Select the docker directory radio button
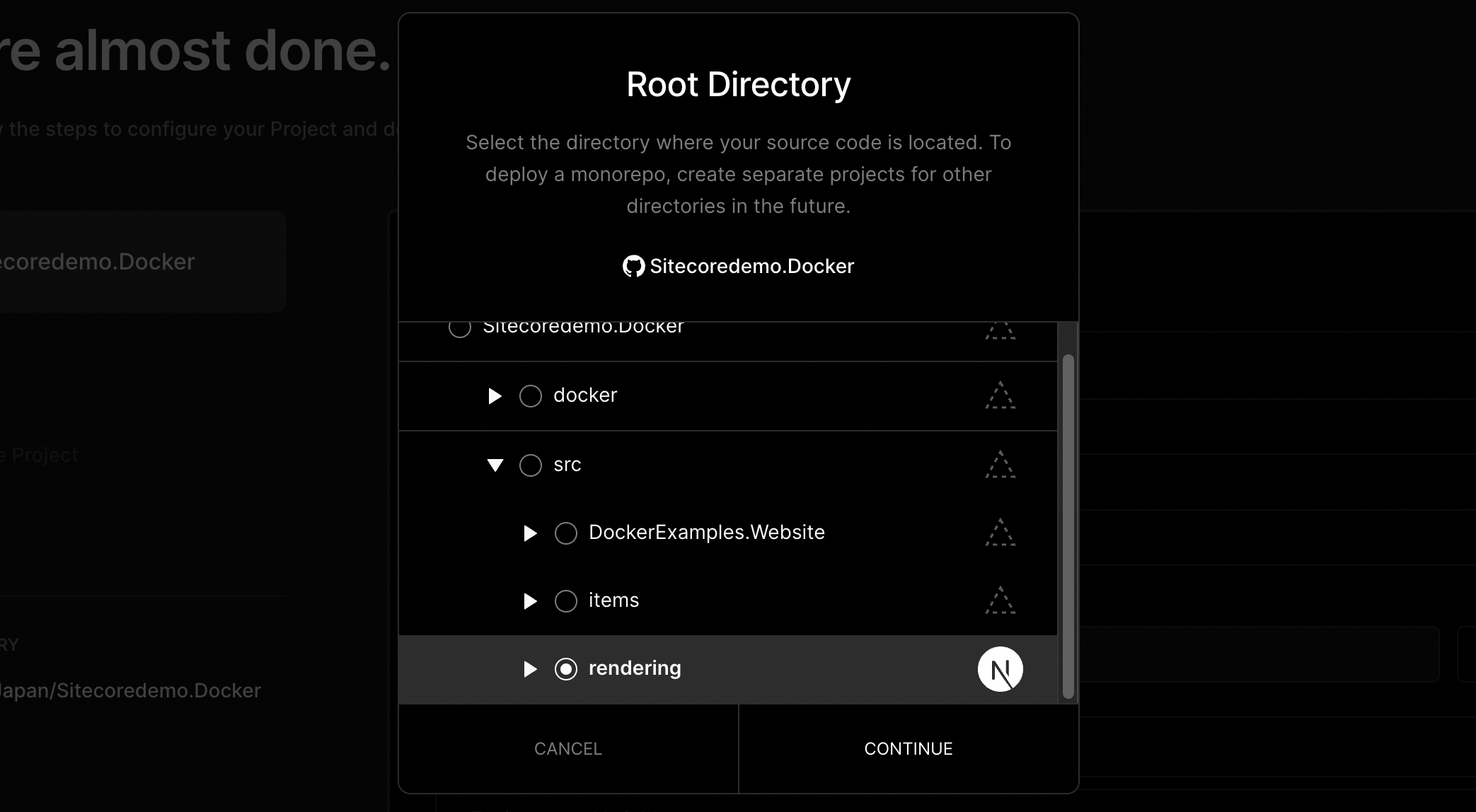This screenshot has height=812, width=1476. tap(531, 396)
